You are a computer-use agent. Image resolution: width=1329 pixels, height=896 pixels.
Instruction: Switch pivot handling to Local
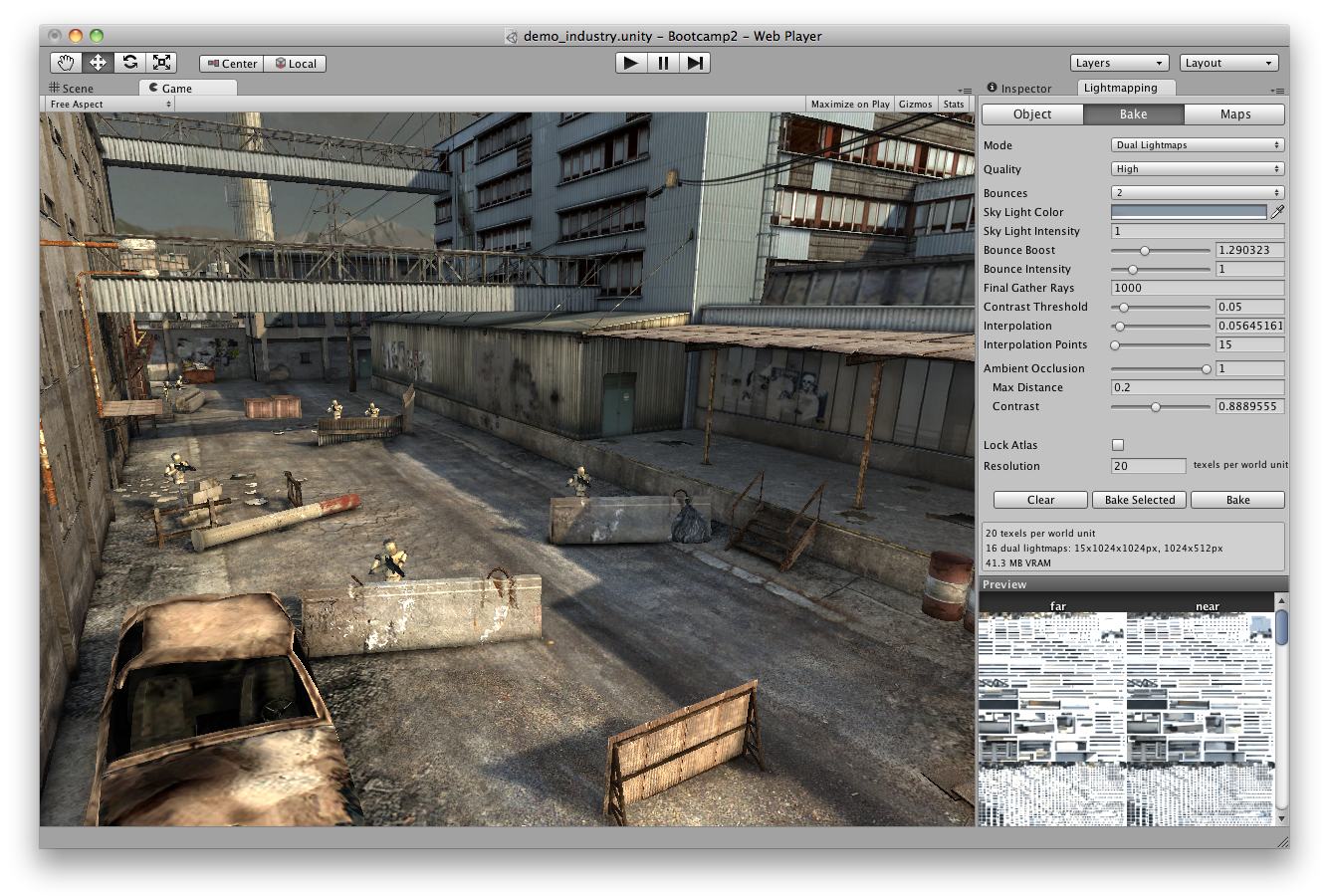click(x=296, y=63)
